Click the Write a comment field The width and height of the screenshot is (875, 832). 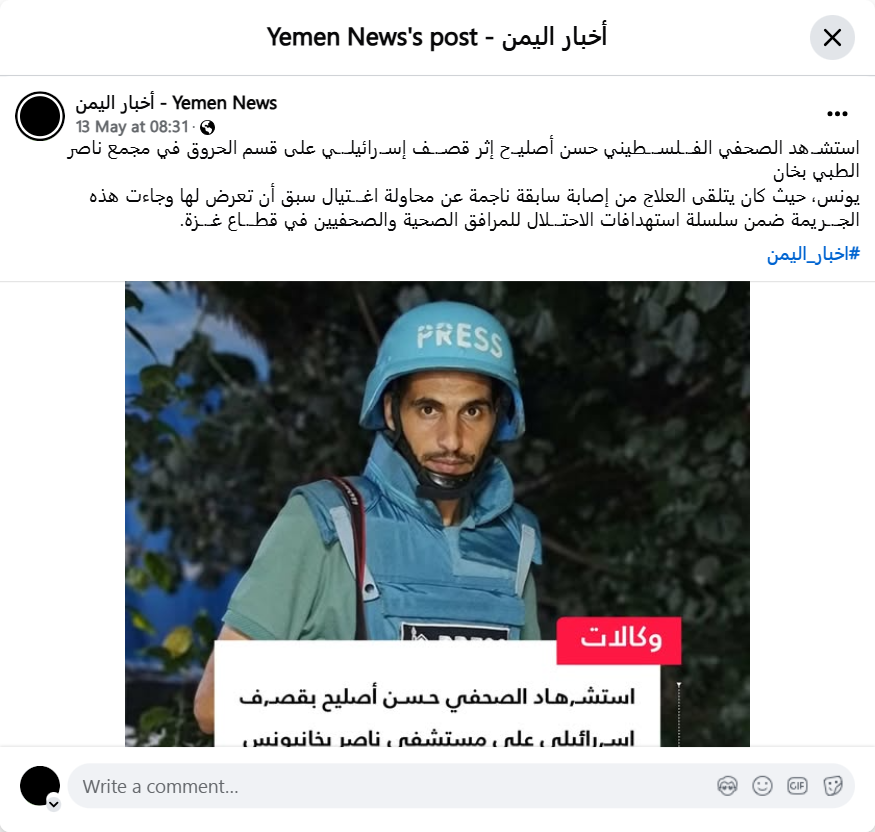click(x=391, y=786)
